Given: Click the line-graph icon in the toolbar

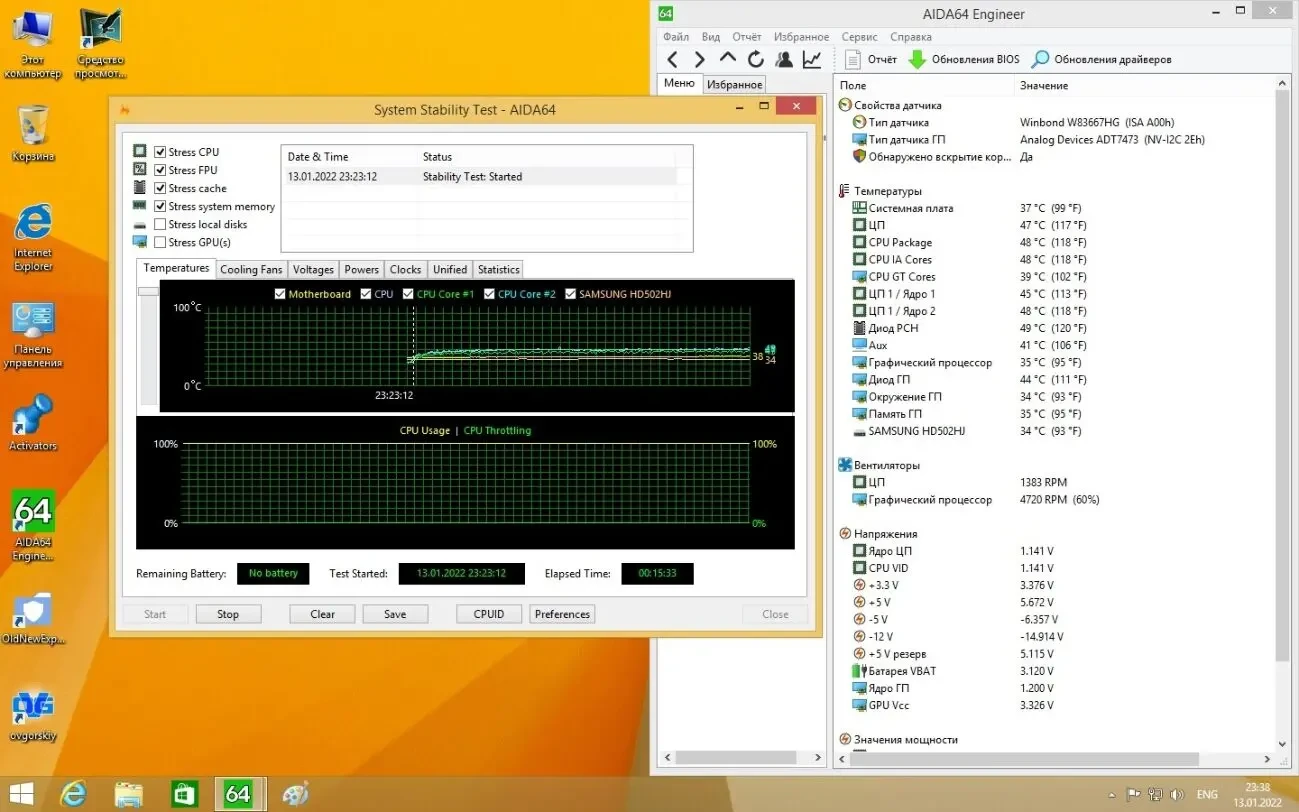Looking at the screenshot, I should (x=811, y=59).
